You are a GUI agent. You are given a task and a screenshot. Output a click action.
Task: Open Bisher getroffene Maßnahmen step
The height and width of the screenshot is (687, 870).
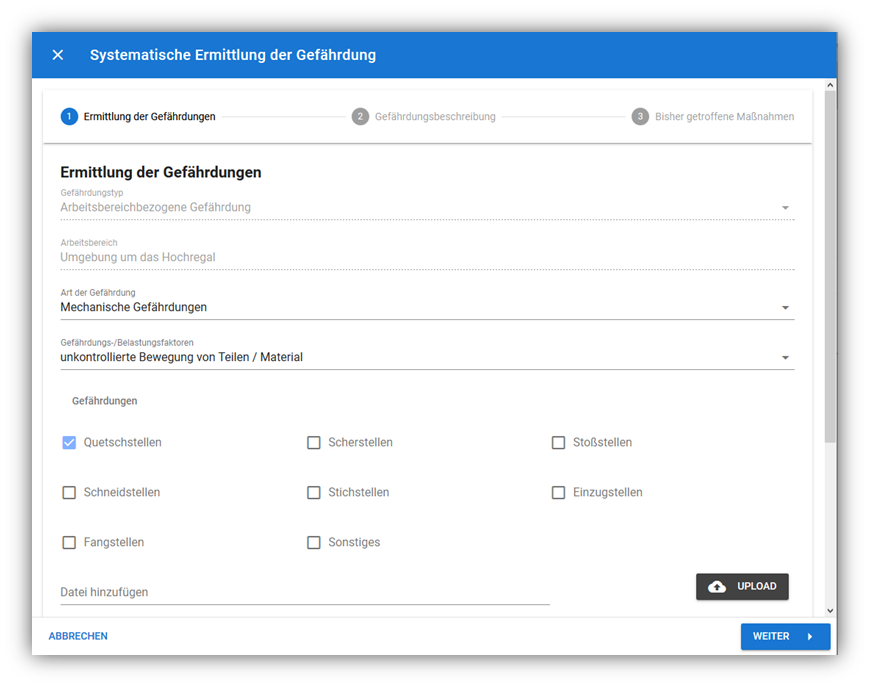coord(725,117)
